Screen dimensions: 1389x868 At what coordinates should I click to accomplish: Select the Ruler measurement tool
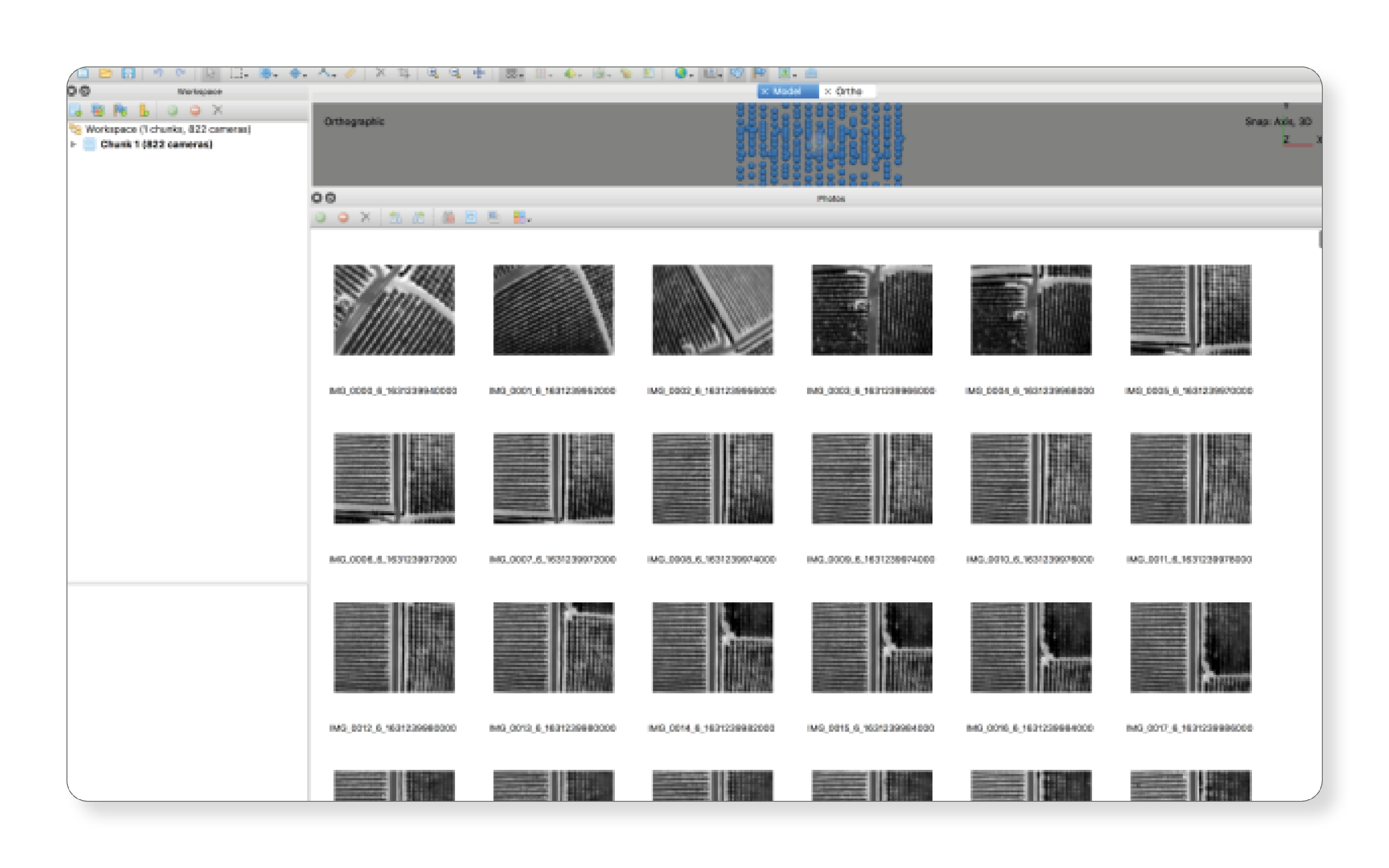pyautogui.click(x=350, y=74)
